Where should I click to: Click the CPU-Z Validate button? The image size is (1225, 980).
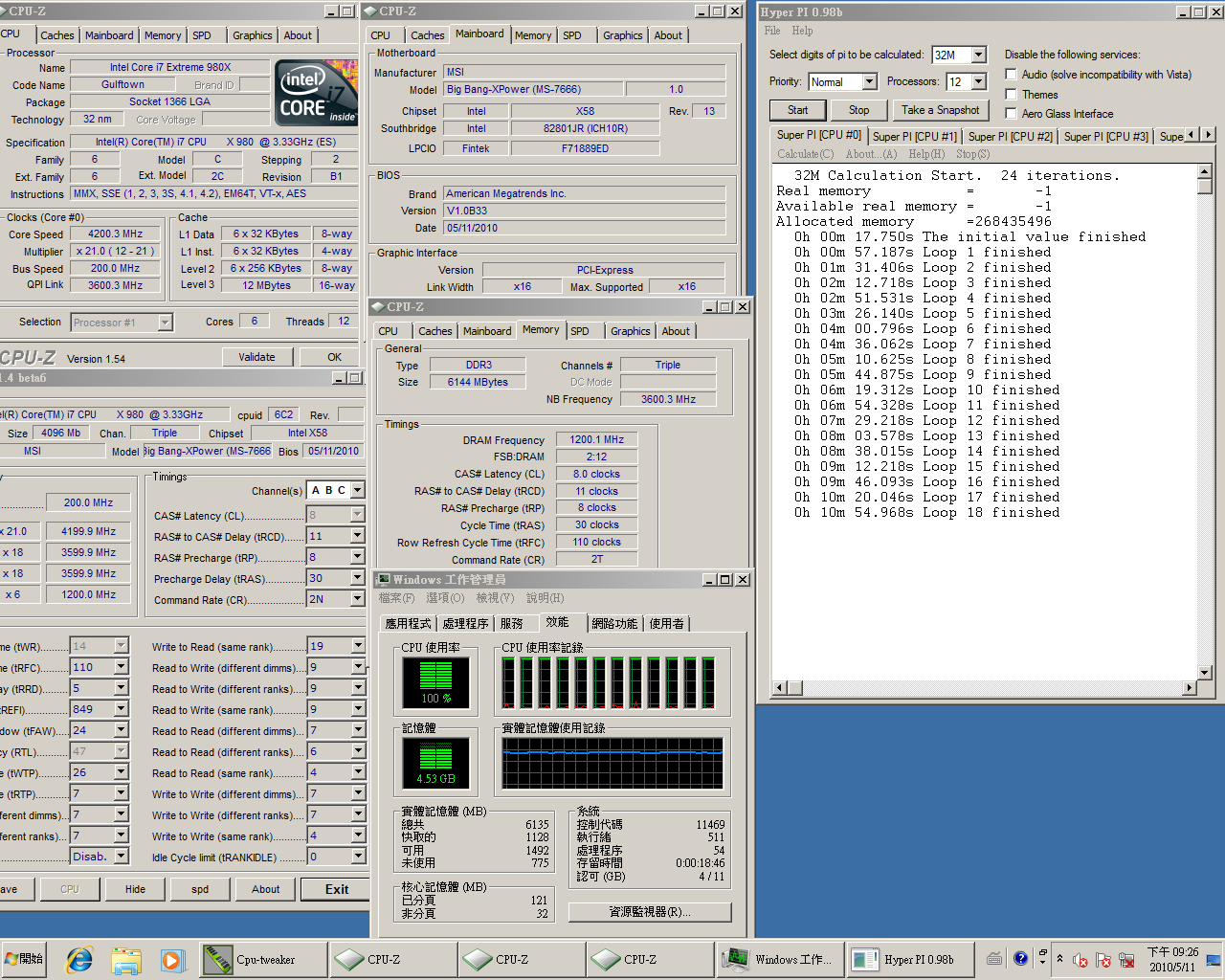pyautogui.click(x=256, y=357)
